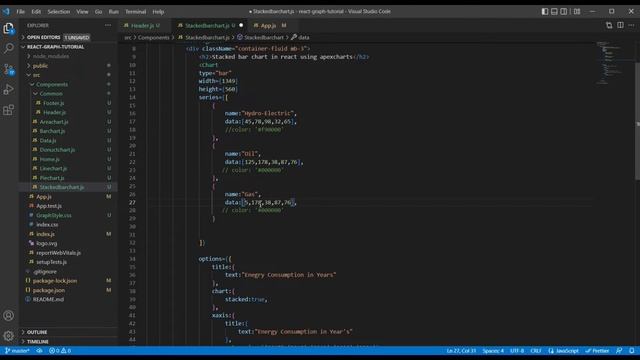Open the Edit menu
The height and width of the screenshot is (360, 640).
click(x=36, y=11)
